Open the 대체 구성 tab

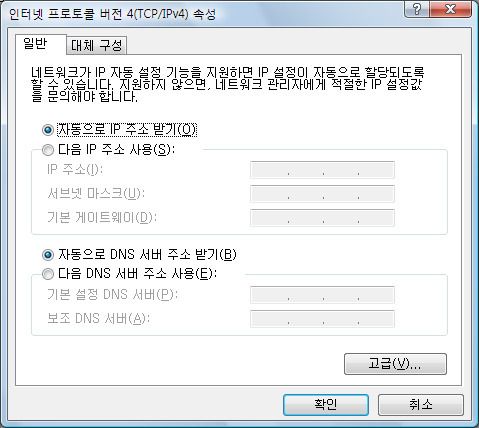(97, 45)
